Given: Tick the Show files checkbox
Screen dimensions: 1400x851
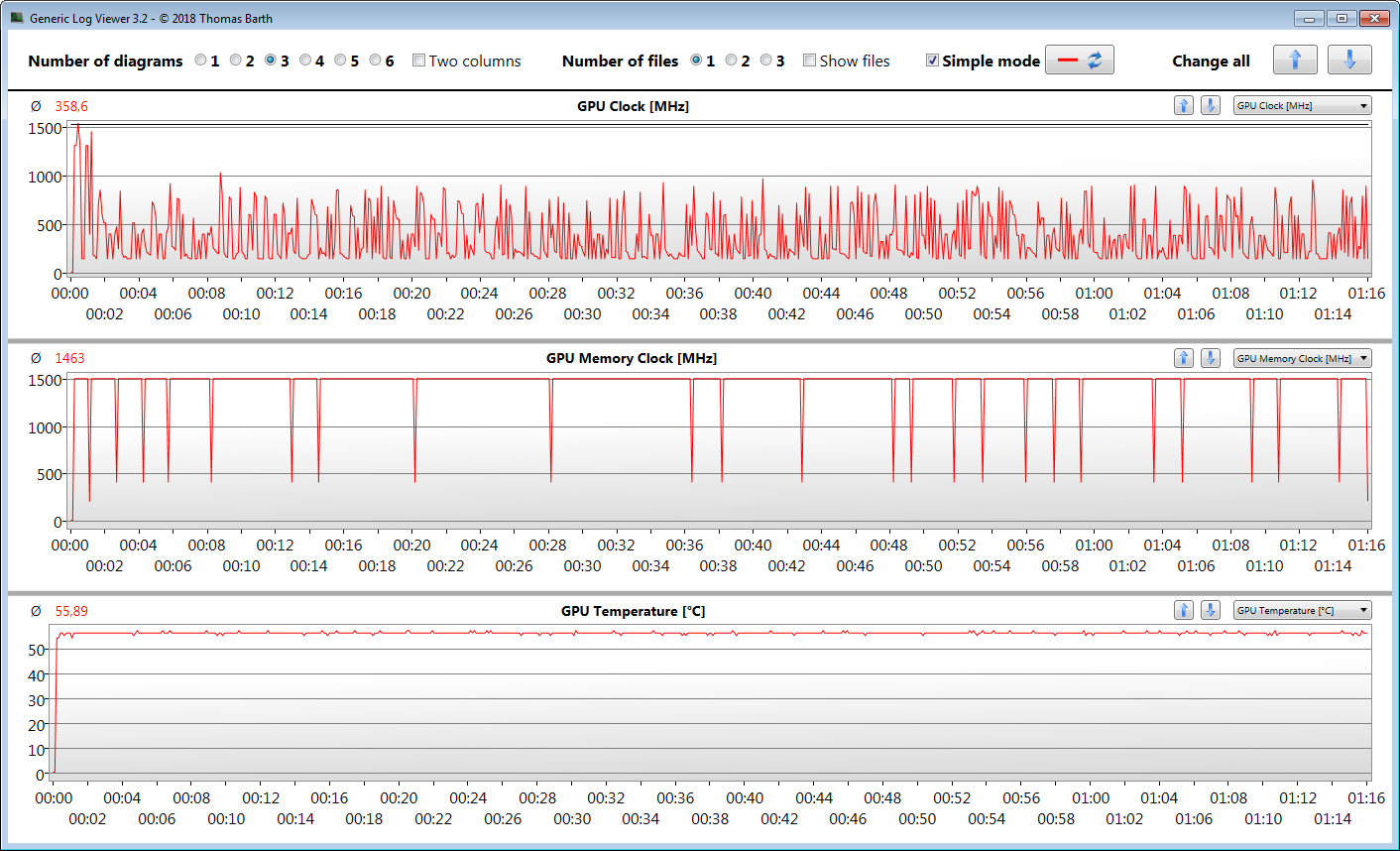Looking at the screenshot, I should click(x=809, y=61).
